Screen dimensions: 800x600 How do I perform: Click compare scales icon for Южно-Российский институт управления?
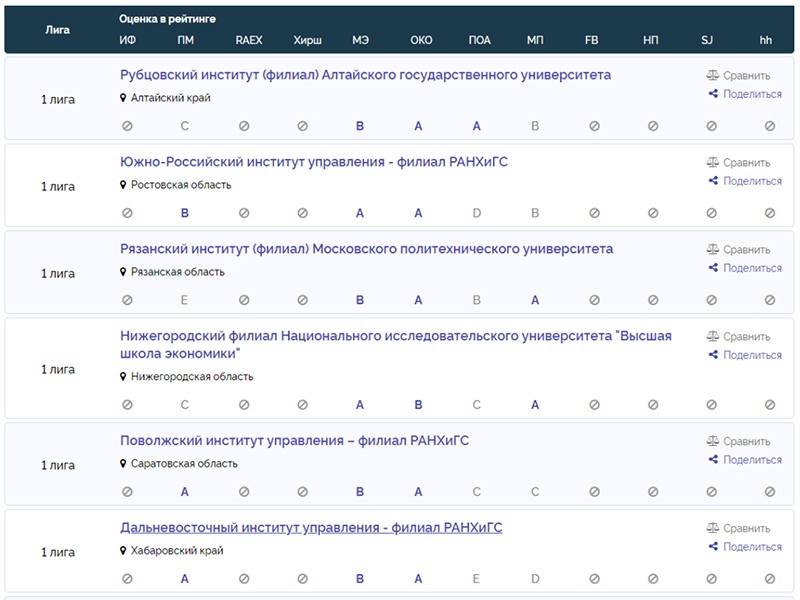713,162
